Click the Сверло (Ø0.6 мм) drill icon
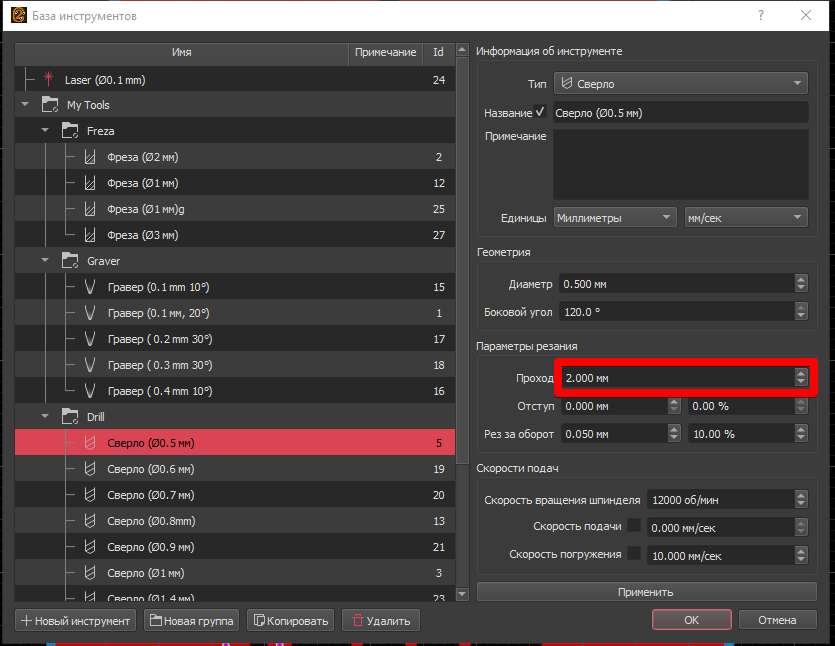This screenshot has width=835, height=646. point(90,469)
